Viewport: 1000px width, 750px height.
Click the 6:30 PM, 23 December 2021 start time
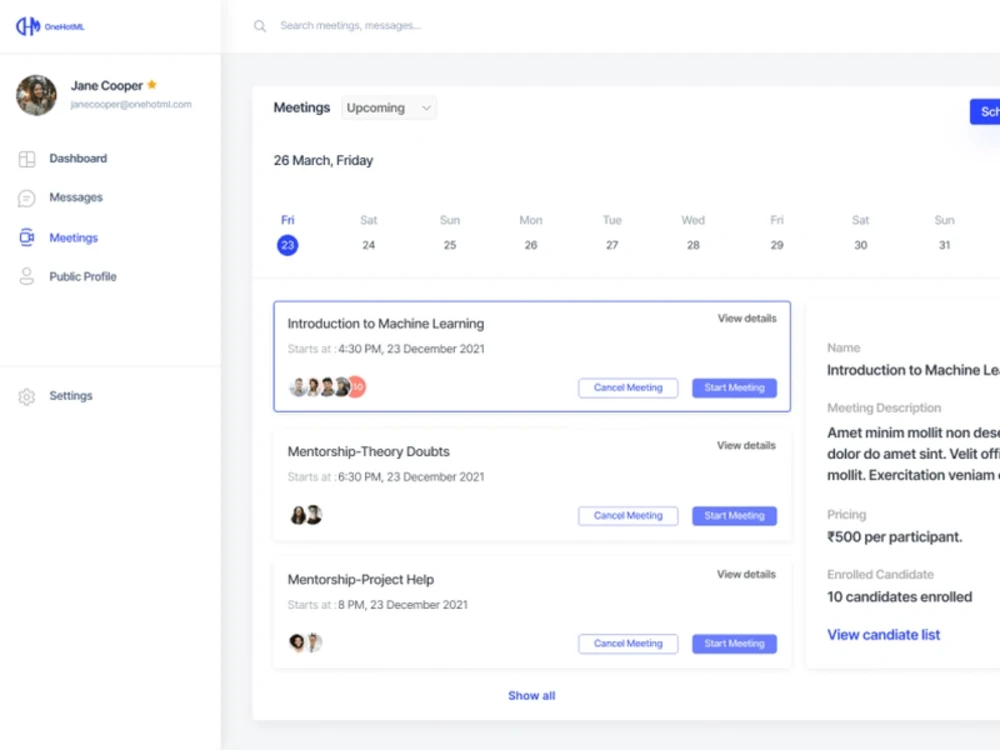tap(411, 477)
